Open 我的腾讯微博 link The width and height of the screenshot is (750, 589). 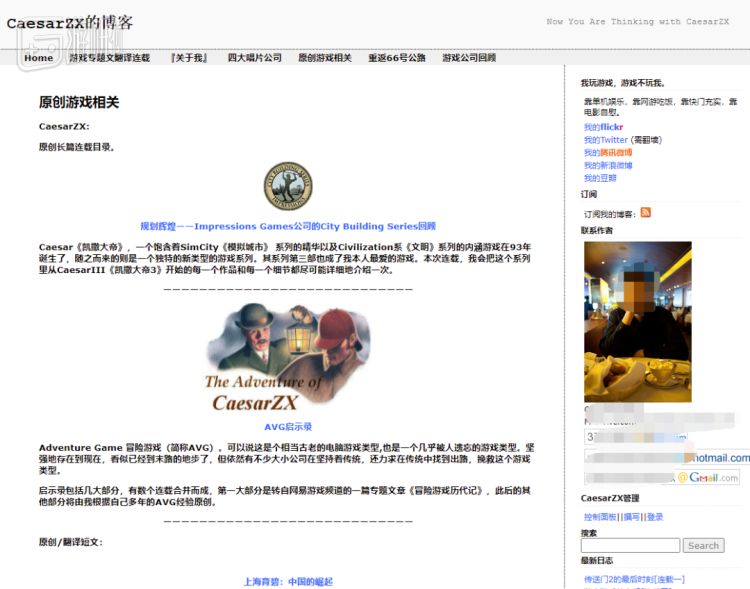point(607,153)
